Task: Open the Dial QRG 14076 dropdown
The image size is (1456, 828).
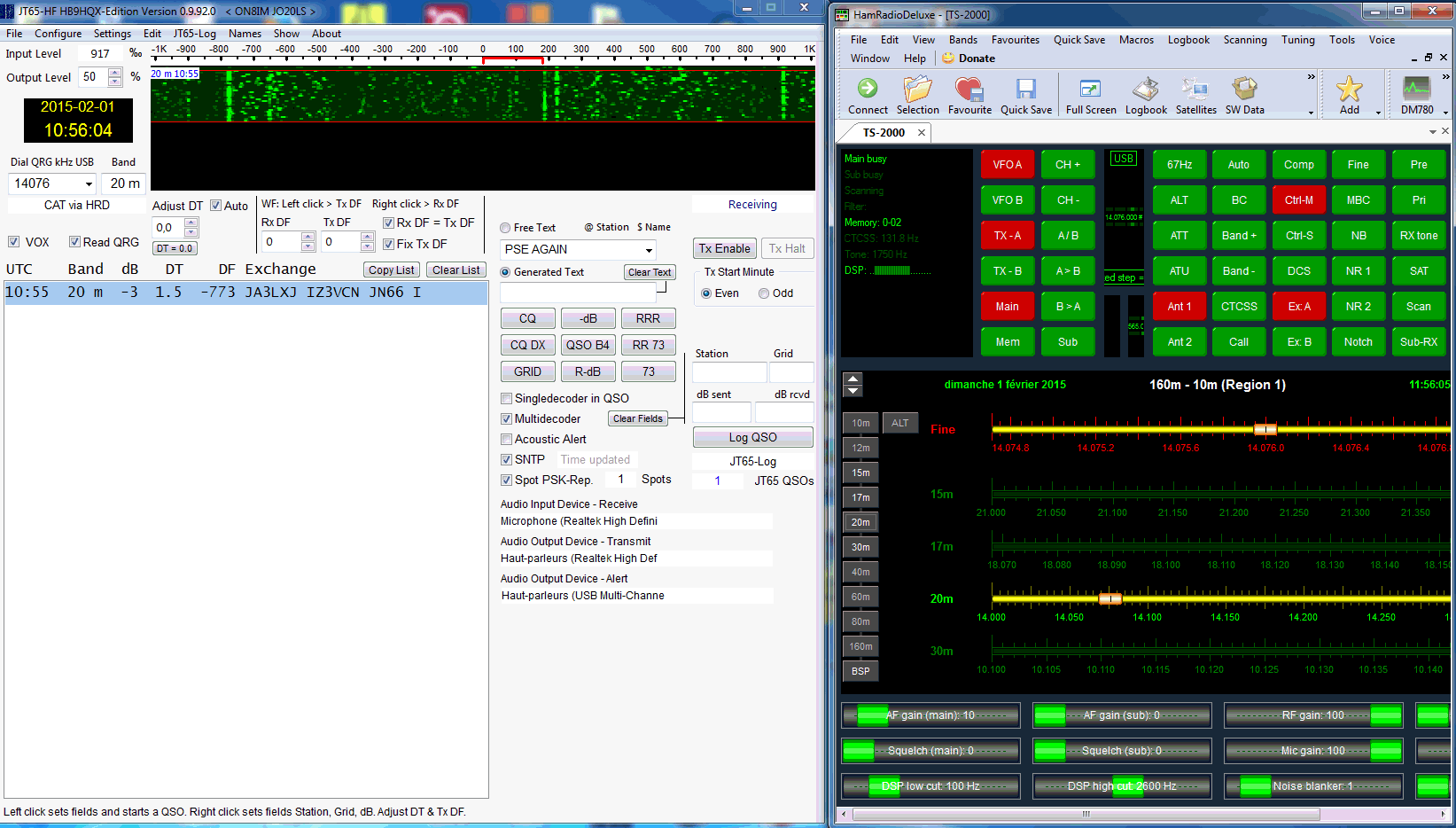Action: coord(89,184)
